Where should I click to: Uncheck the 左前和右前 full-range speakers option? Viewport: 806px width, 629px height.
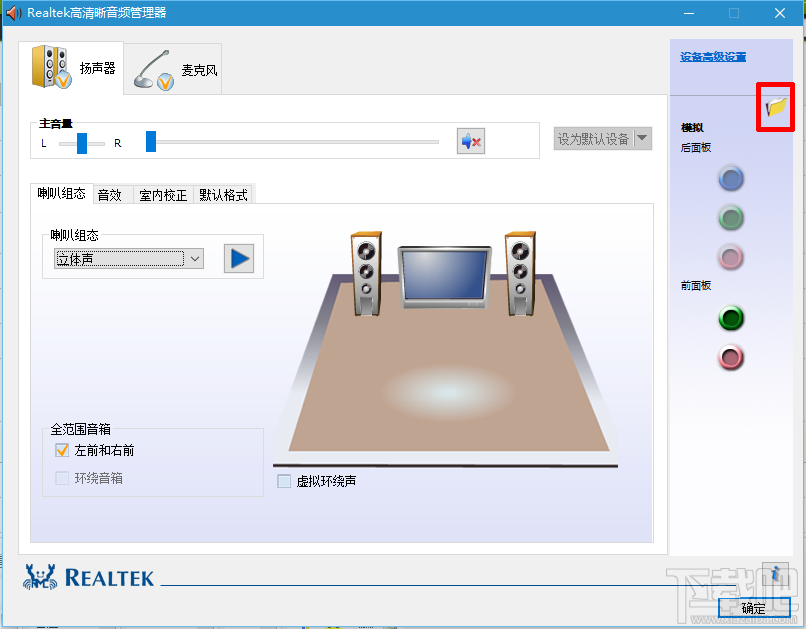click(x=62, y=450)
